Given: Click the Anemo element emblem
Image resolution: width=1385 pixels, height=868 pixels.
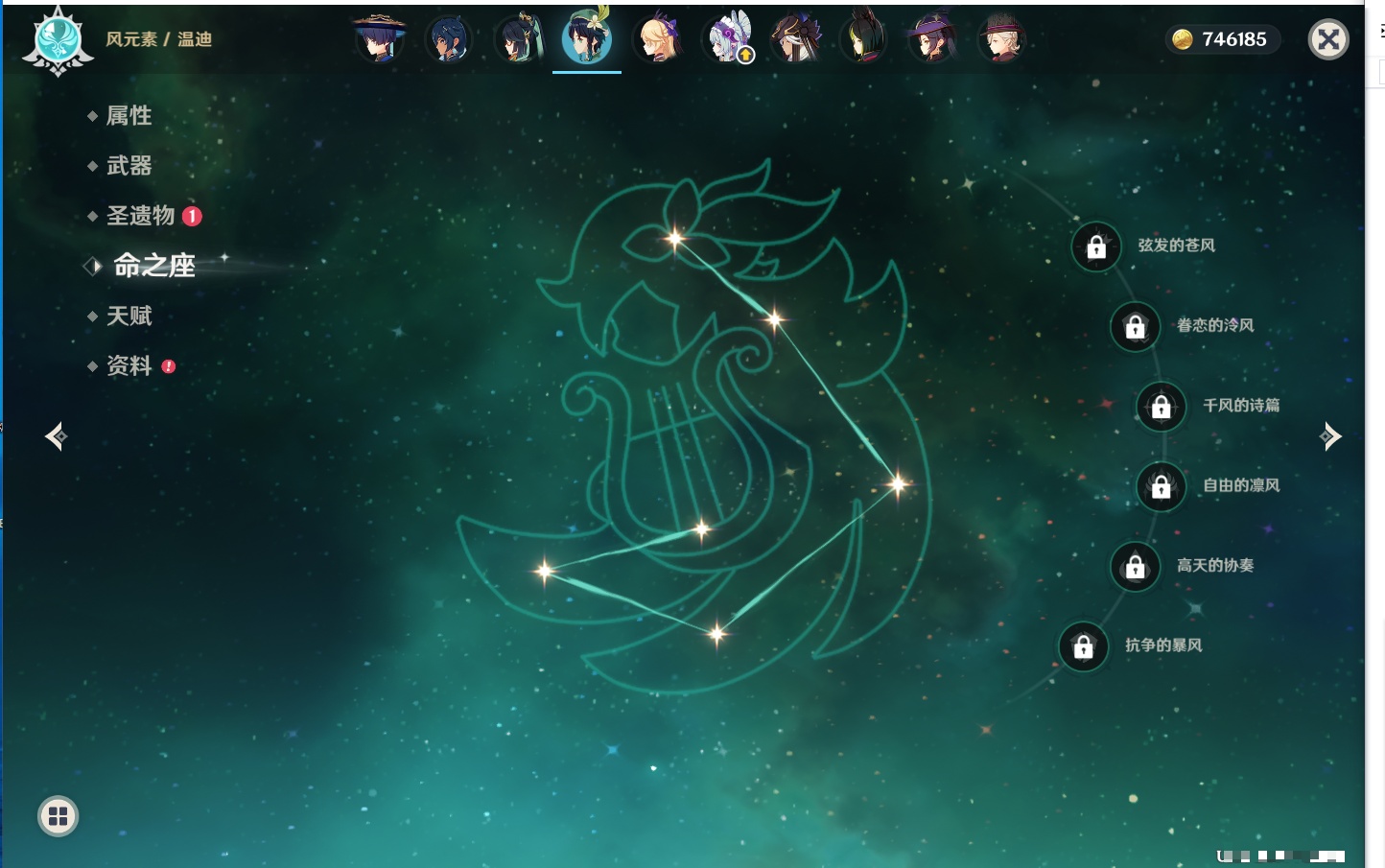Looking at the screenshot, I should pyautogui.click(x=58, y=41).
